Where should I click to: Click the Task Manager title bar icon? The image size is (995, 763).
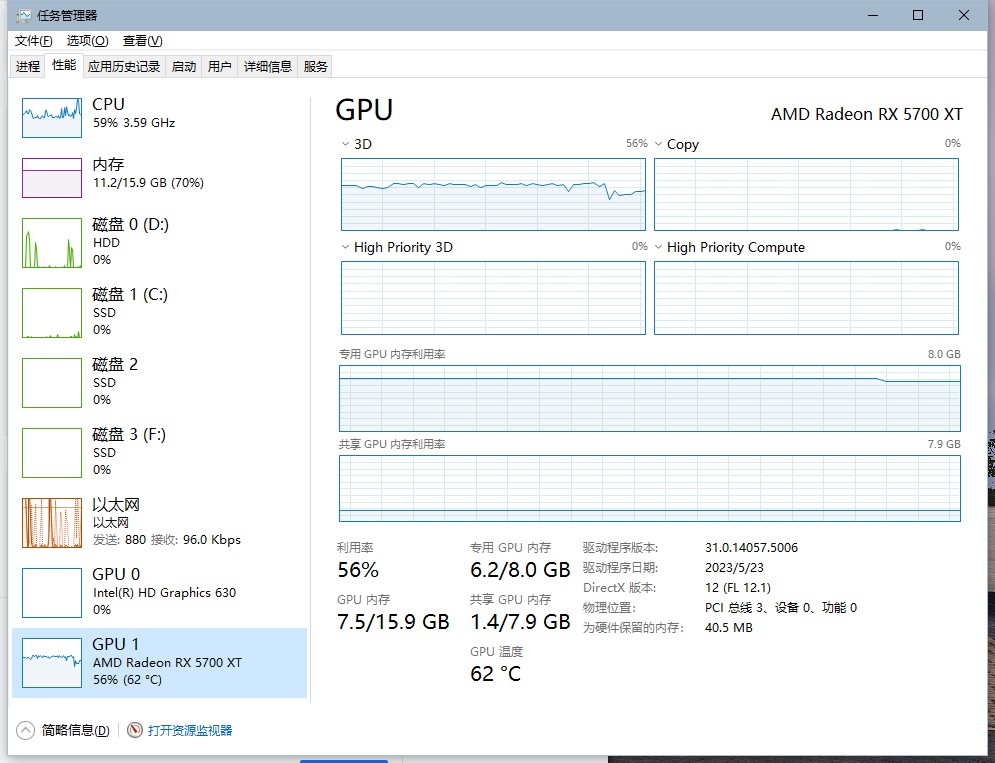23,16
